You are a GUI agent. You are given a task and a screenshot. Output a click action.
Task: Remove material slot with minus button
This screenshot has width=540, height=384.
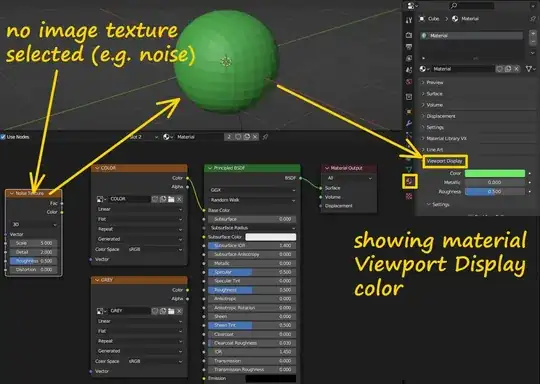tap(532, 42)
